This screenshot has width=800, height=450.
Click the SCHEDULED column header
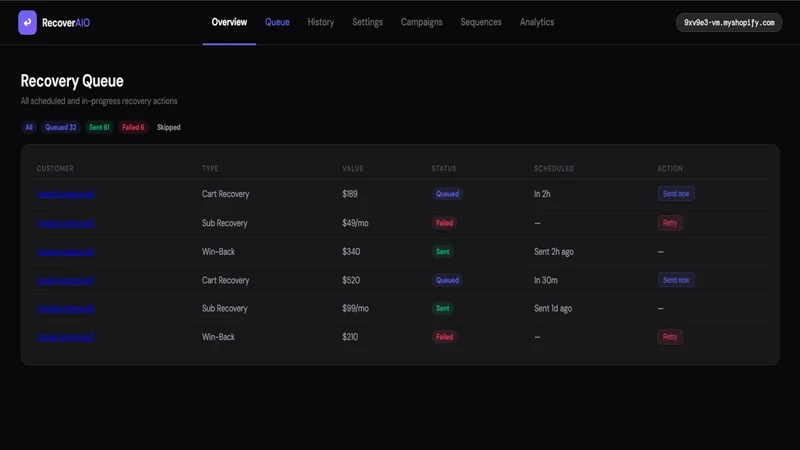(554, 168)
